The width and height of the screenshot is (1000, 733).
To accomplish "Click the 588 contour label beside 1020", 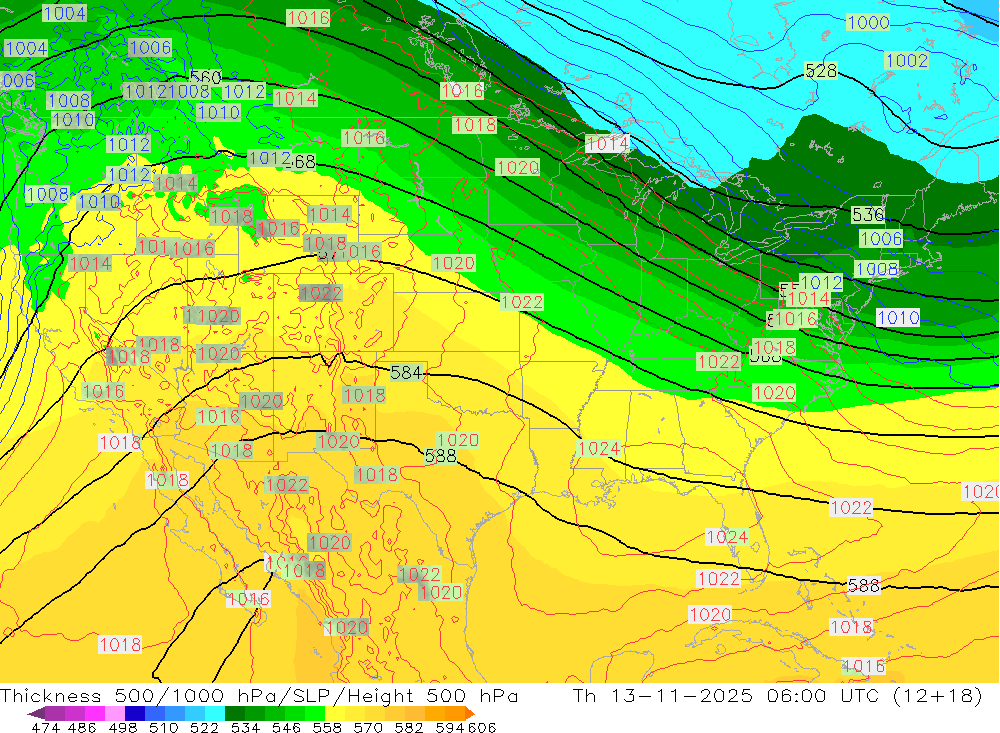I will point(441,455).
